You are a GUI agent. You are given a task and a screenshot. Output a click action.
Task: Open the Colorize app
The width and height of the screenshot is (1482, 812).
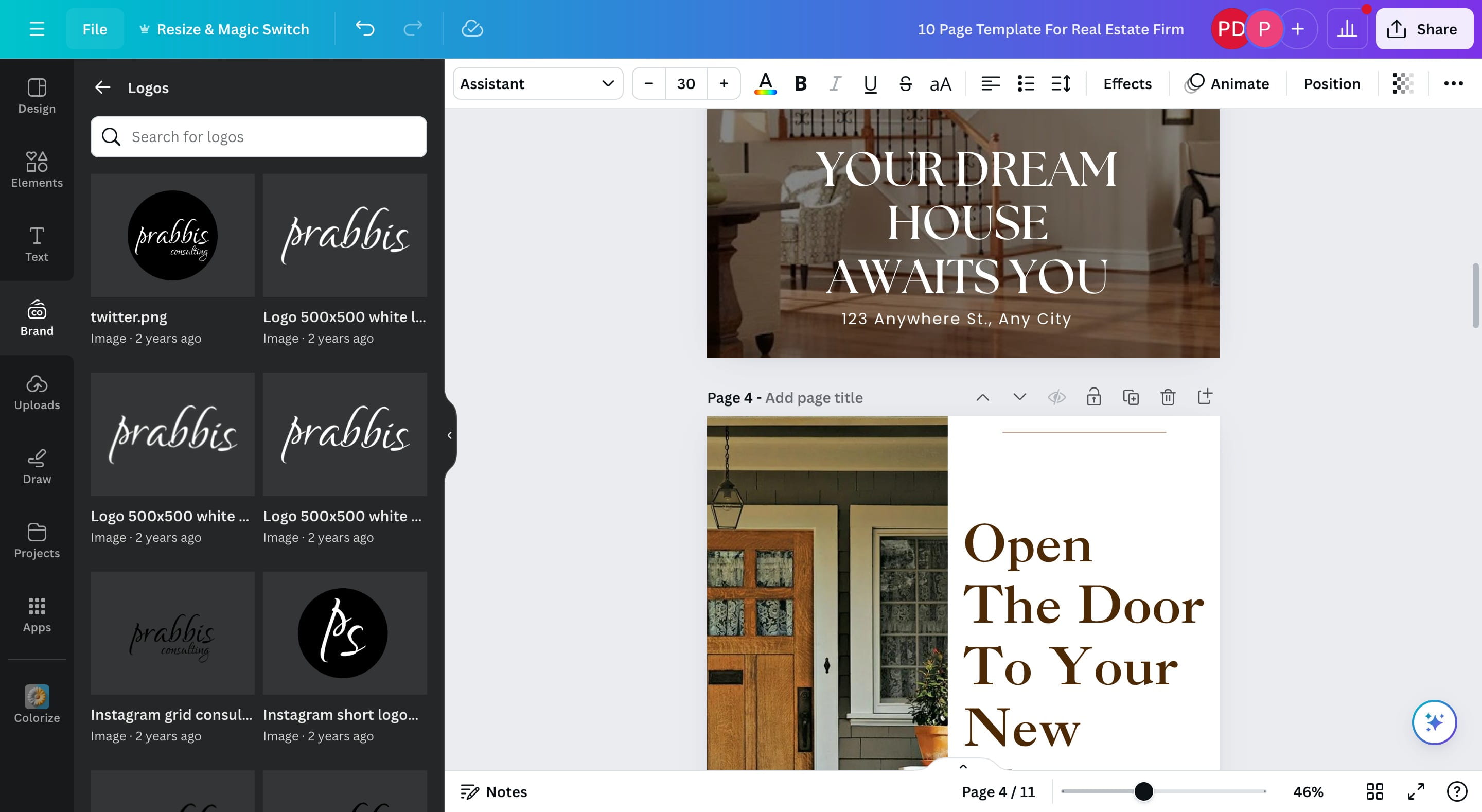tap(37, 704)
